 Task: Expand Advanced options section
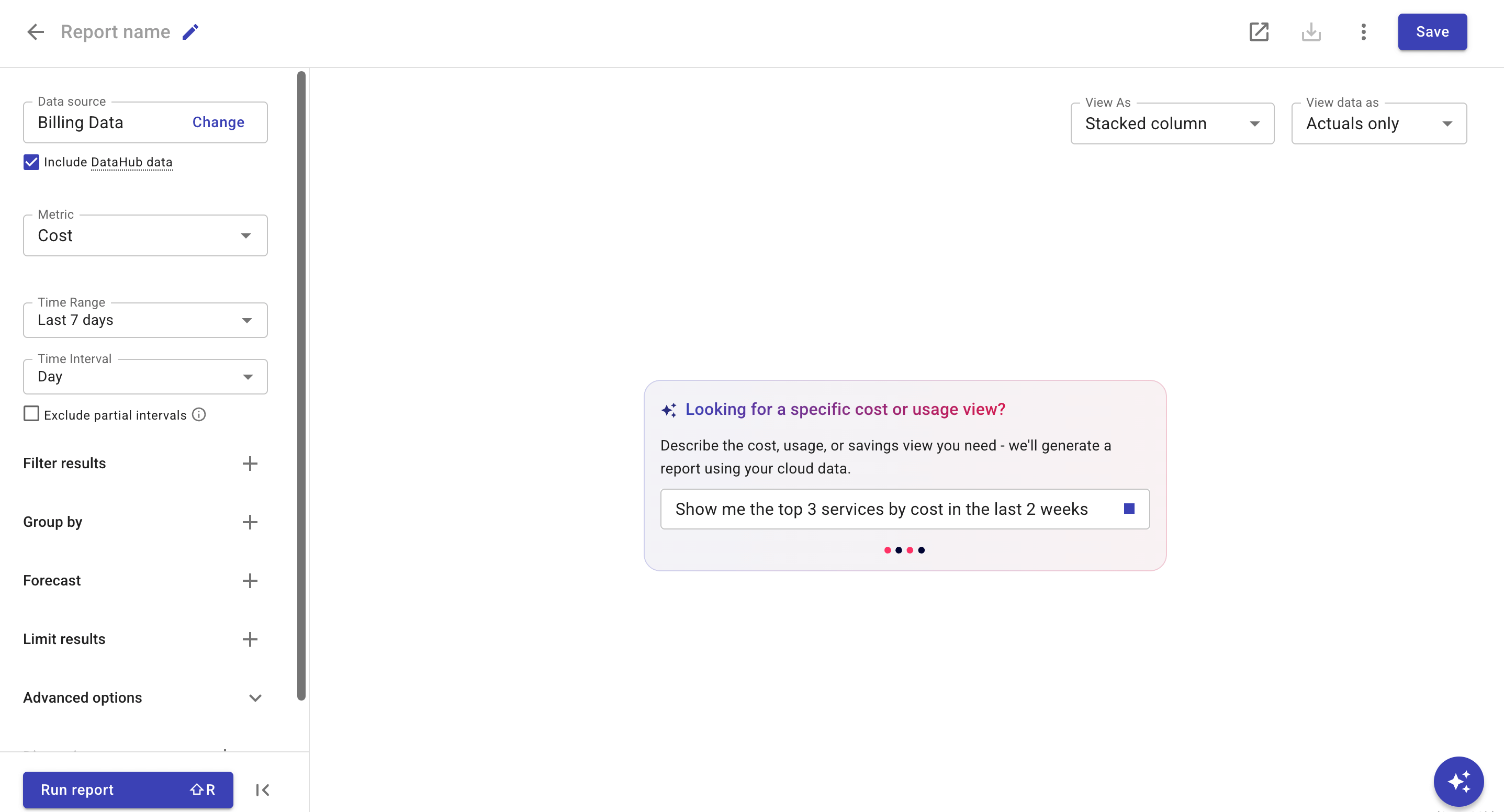(255, 697)
